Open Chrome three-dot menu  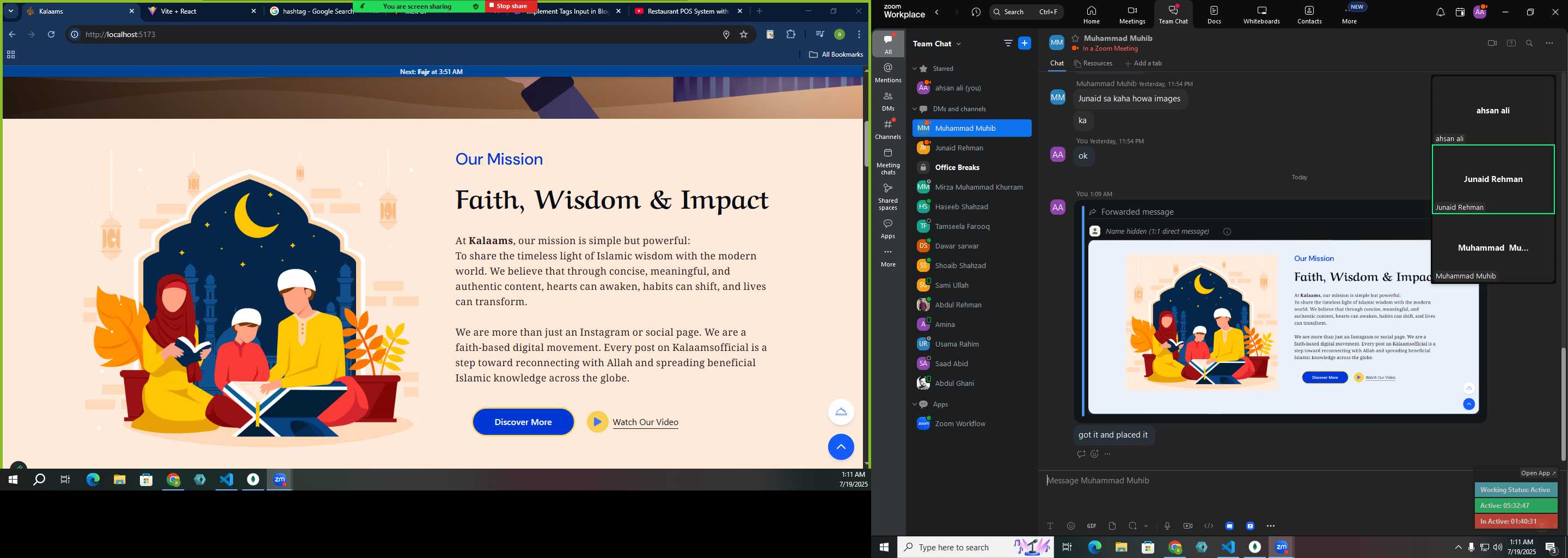(859, 35)
